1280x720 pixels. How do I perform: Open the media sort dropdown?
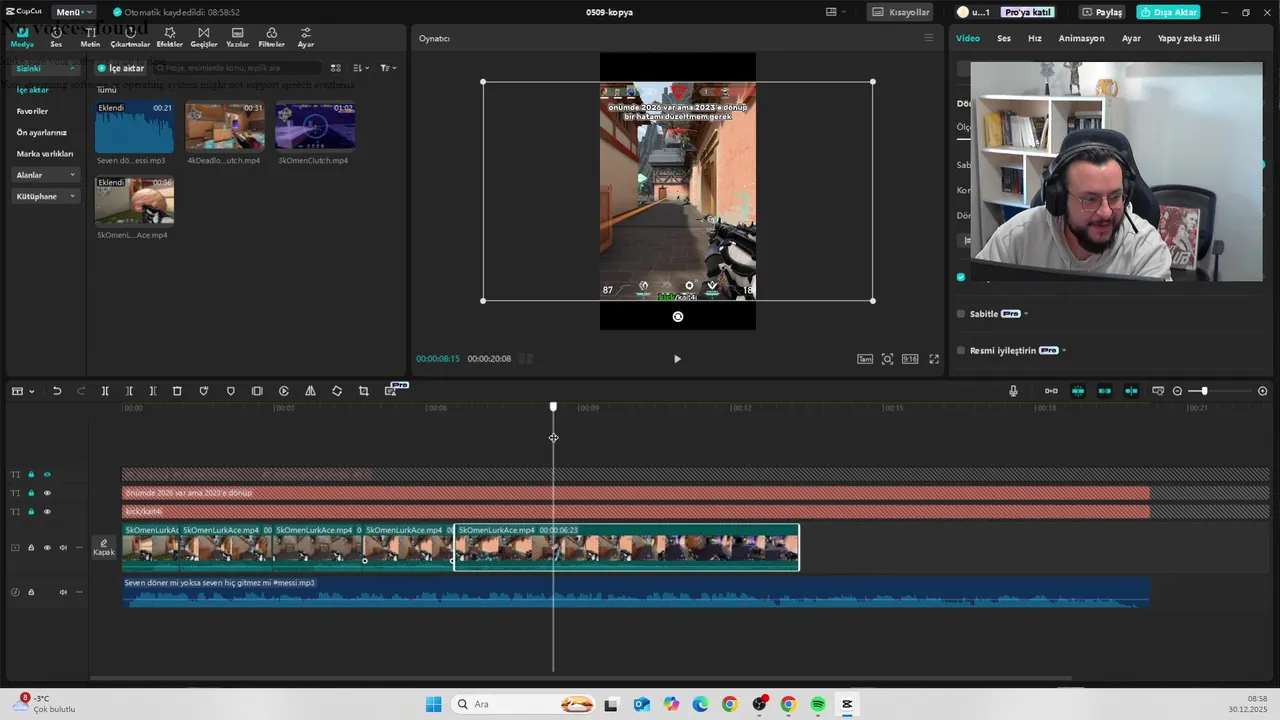pyautogui.click(x=362, y=68)
